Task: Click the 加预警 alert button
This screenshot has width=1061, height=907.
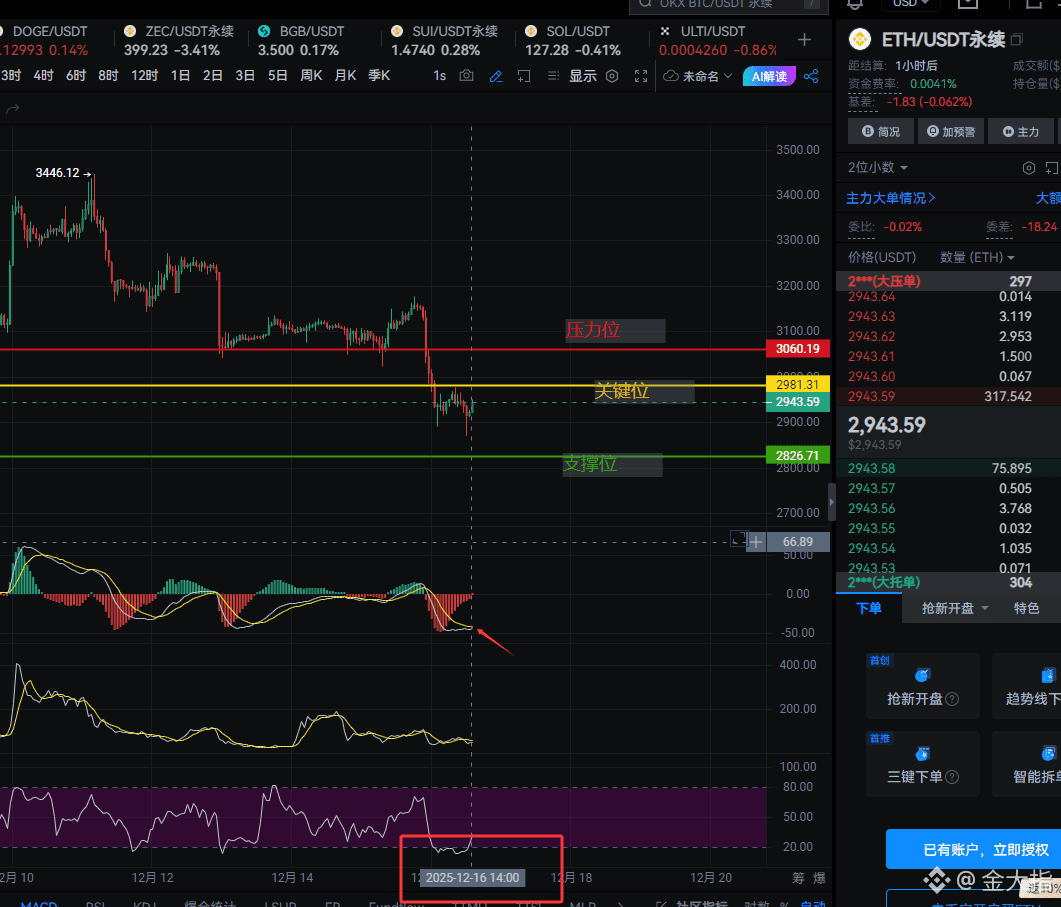Action: coord(951,131)
